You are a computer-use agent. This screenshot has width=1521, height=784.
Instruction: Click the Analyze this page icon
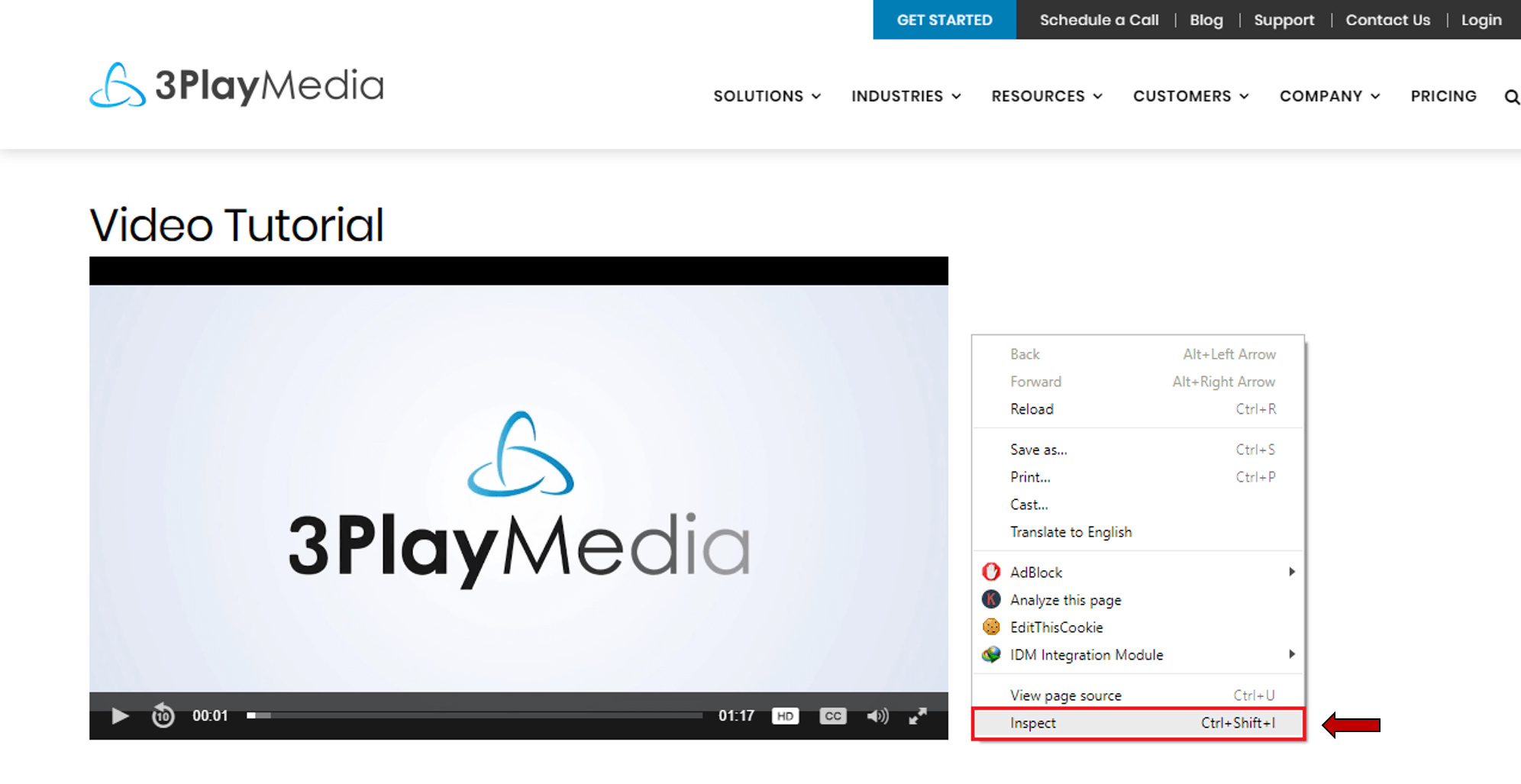(991, 599)
